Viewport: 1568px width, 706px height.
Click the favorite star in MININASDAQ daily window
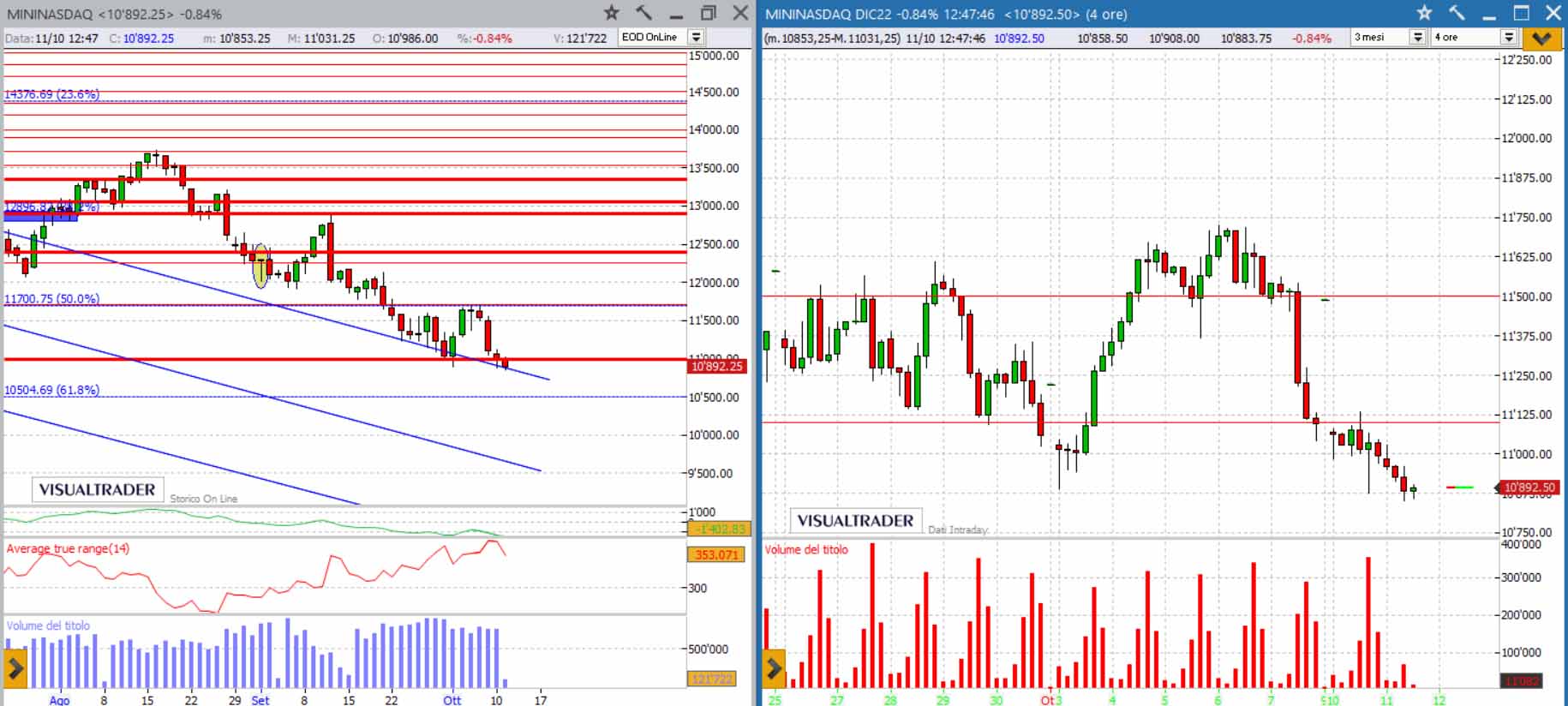pyautogui.click(x=611, y=13)
